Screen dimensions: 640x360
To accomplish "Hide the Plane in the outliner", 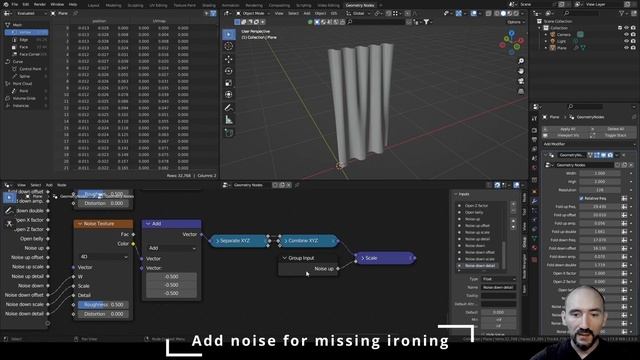I will 626,48.
